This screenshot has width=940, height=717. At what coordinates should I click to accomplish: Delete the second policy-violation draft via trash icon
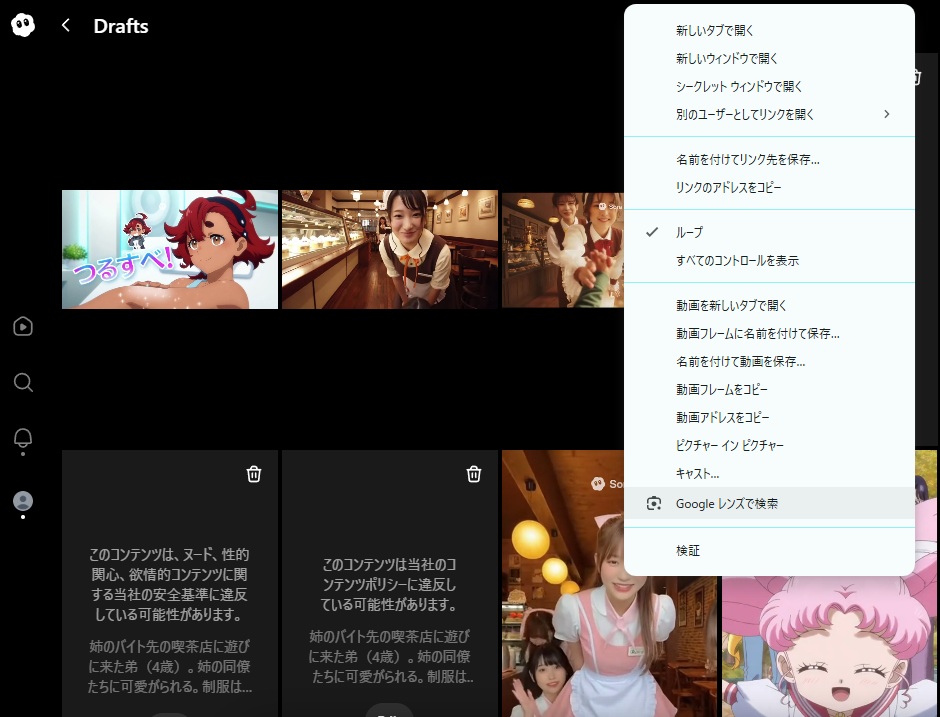[x=474, y=474]
